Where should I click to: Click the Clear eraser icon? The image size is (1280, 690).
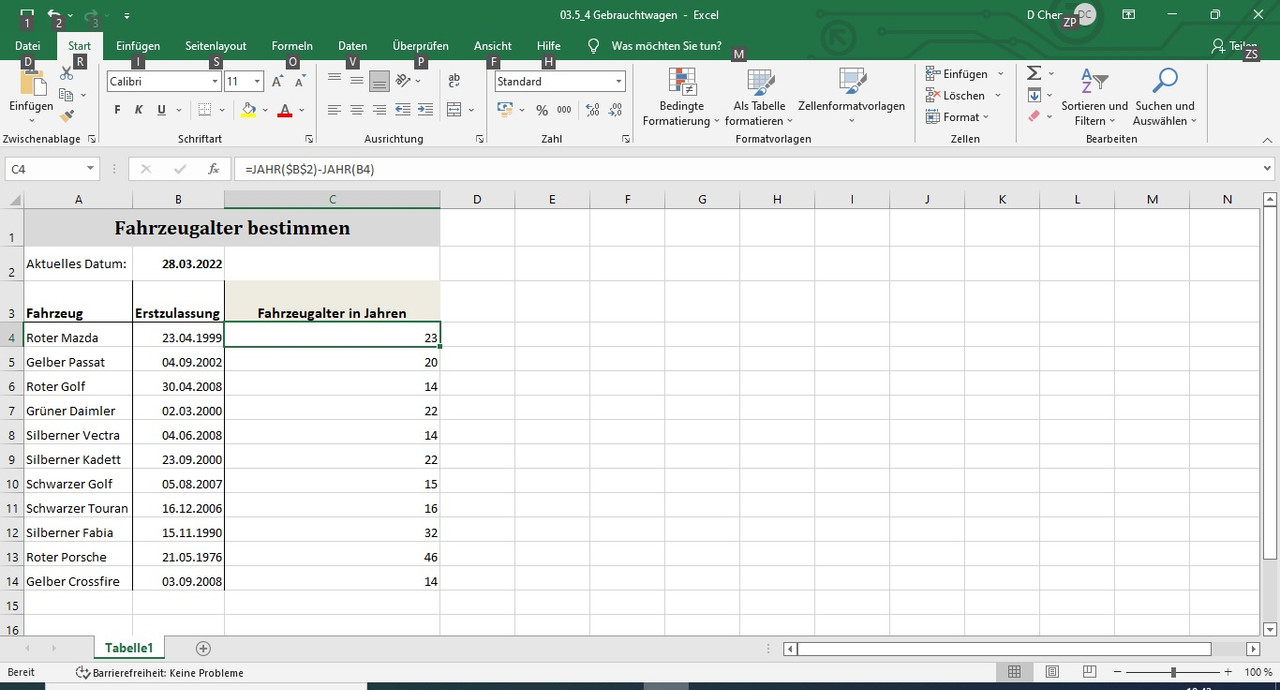click(x=1034, y=116)
